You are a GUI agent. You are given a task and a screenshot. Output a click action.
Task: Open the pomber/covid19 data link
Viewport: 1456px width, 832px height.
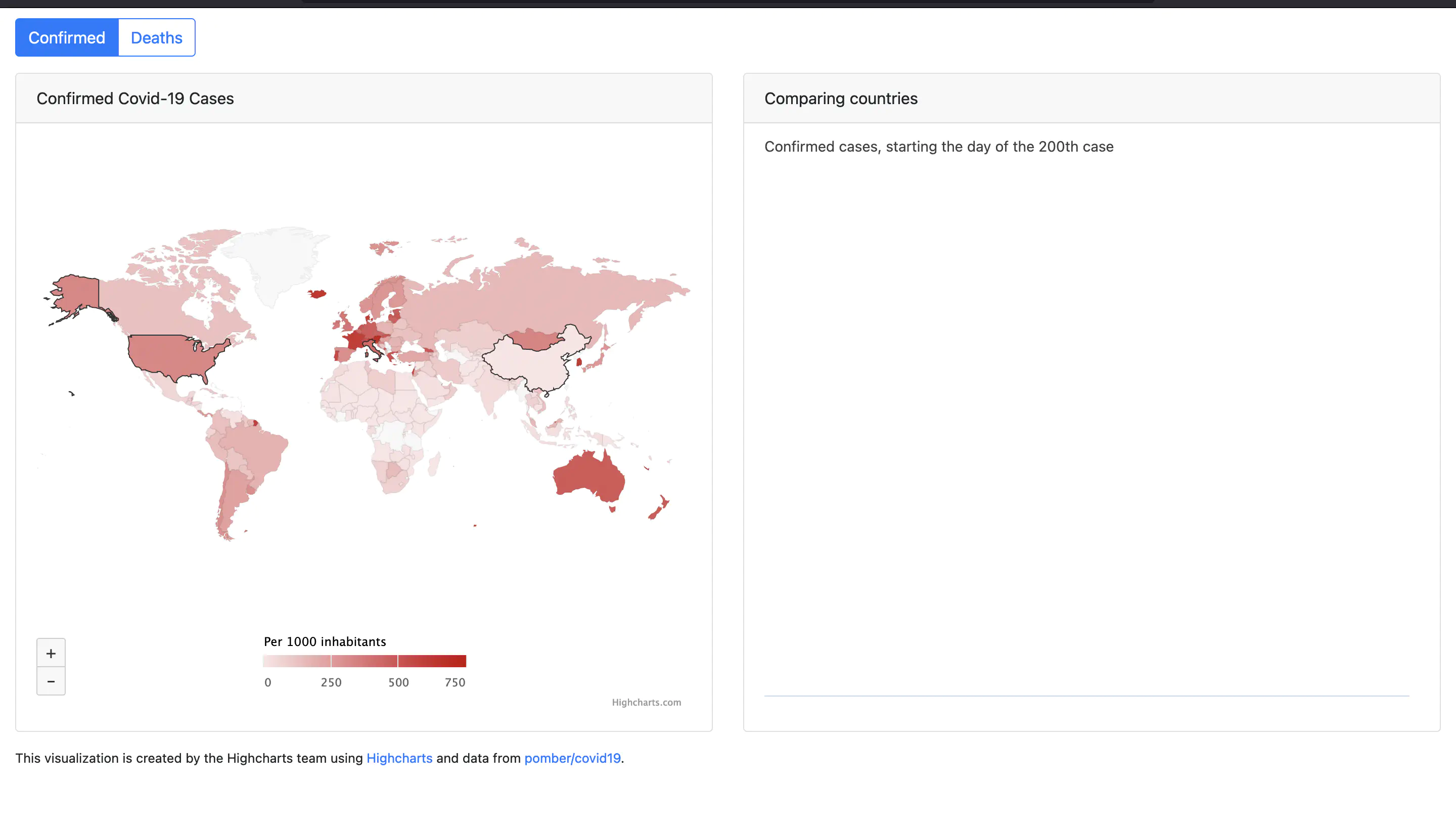point(572,758)
